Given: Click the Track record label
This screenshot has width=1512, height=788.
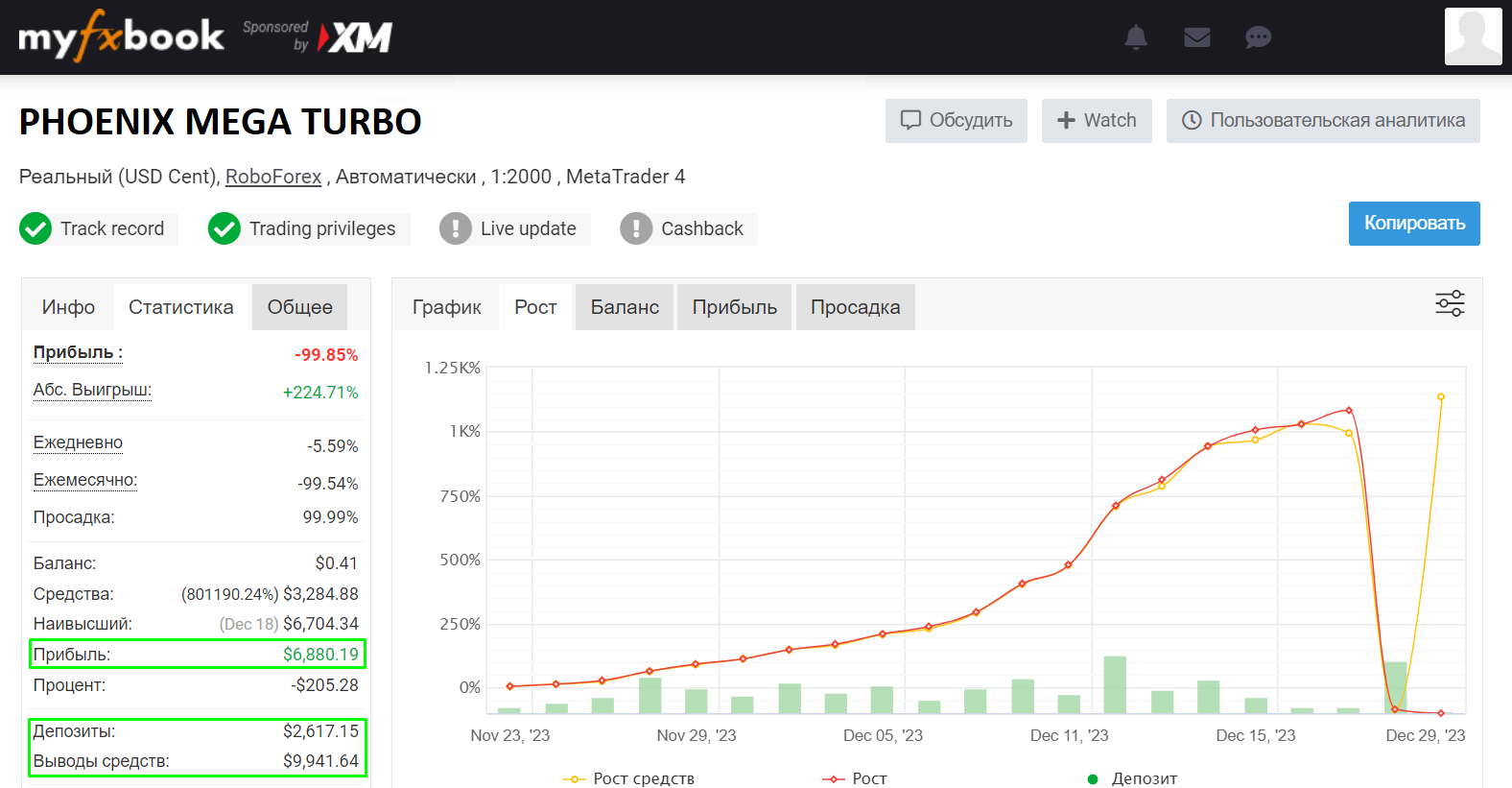Looking at the screenshot, I should (x=112, y=228).
